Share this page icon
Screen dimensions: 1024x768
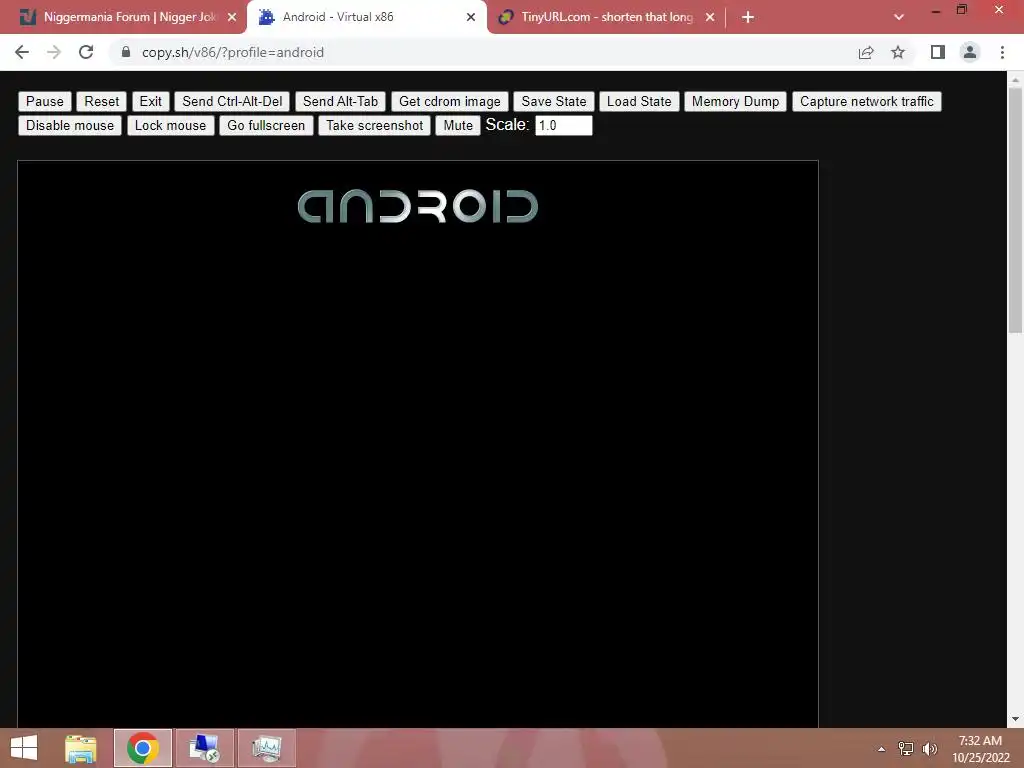(x=866, y=52)
